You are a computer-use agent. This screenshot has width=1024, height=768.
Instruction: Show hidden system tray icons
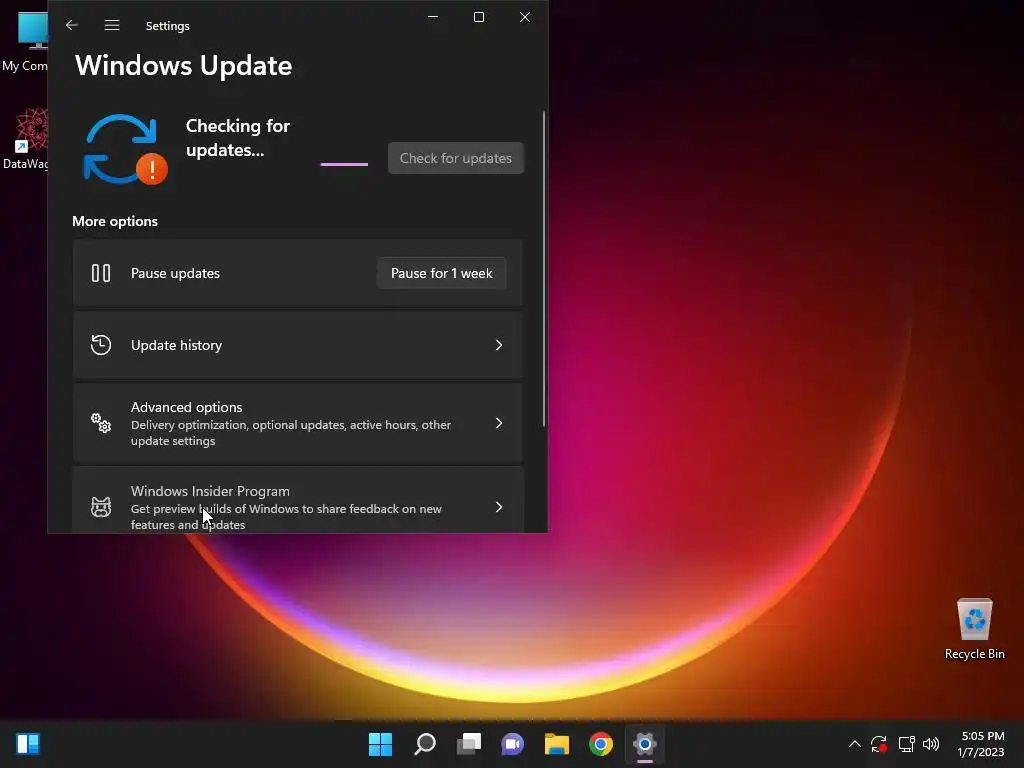pos(854,744)
